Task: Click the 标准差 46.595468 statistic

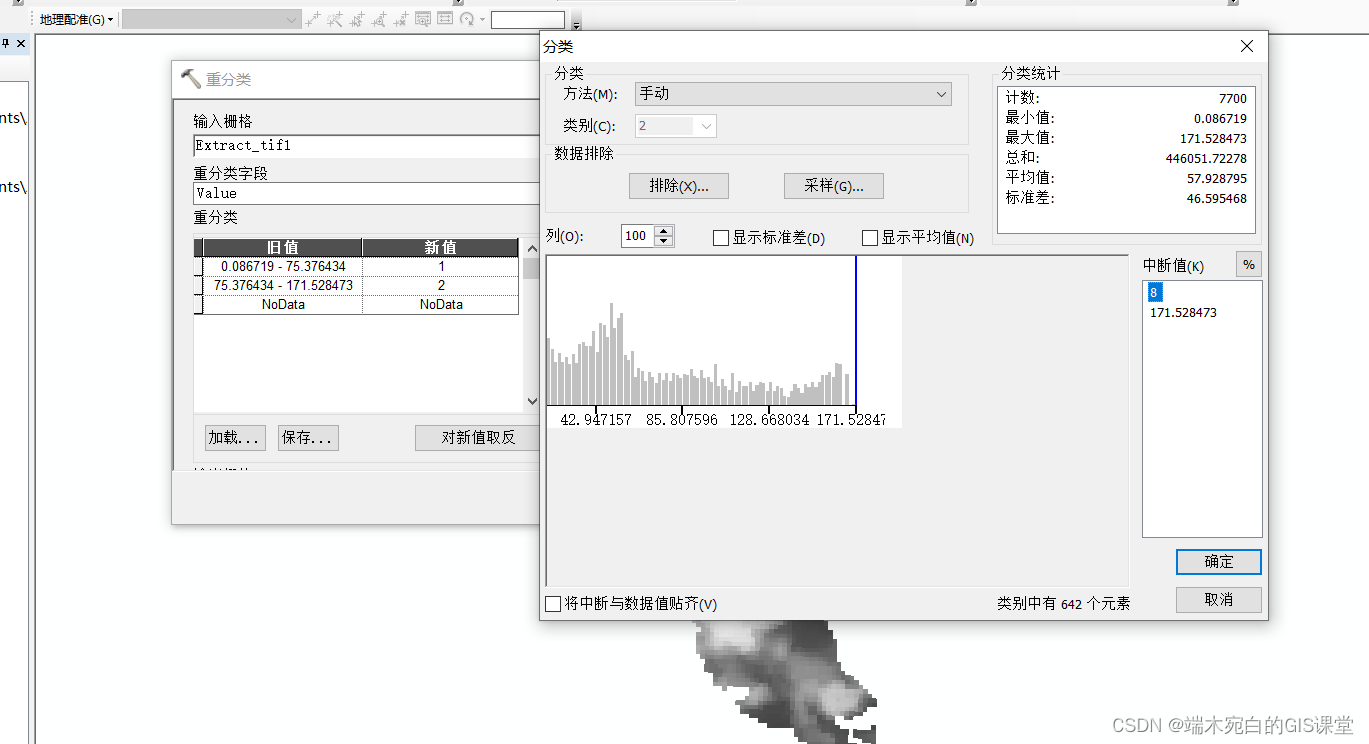Action: (1126, 198)
